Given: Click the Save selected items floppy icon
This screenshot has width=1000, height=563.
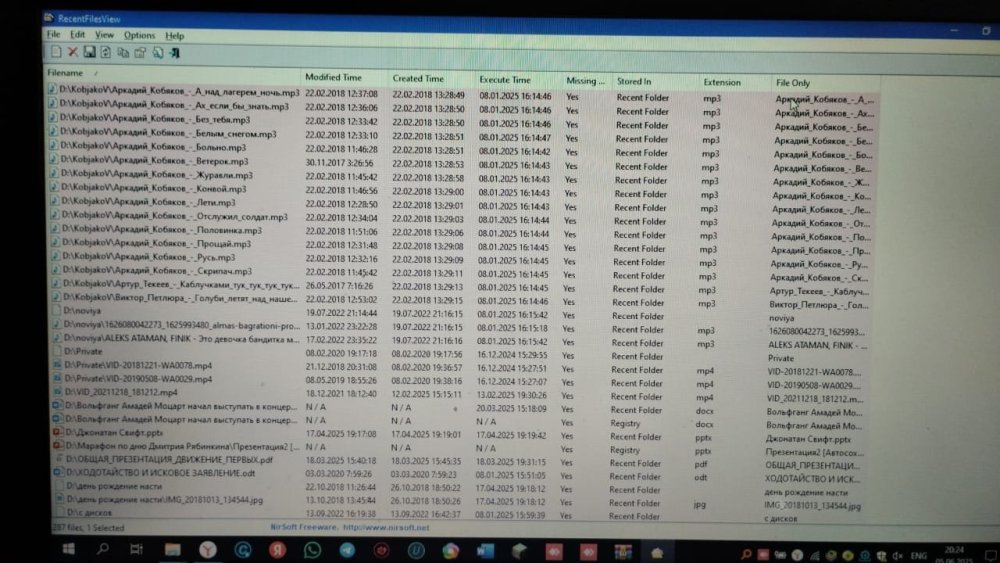Looking at the screenshot, I should 89,52.
